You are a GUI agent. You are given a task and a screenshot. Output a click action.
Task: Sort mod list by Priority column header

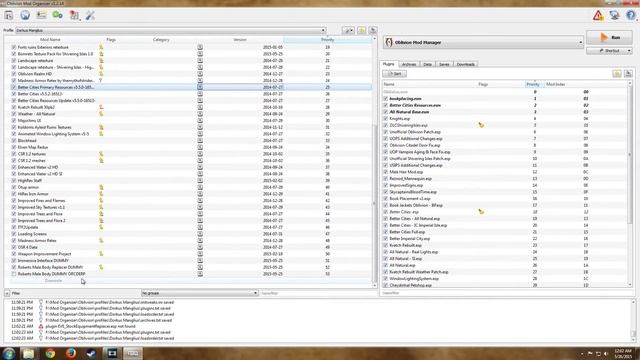click(x=327, y=40)
